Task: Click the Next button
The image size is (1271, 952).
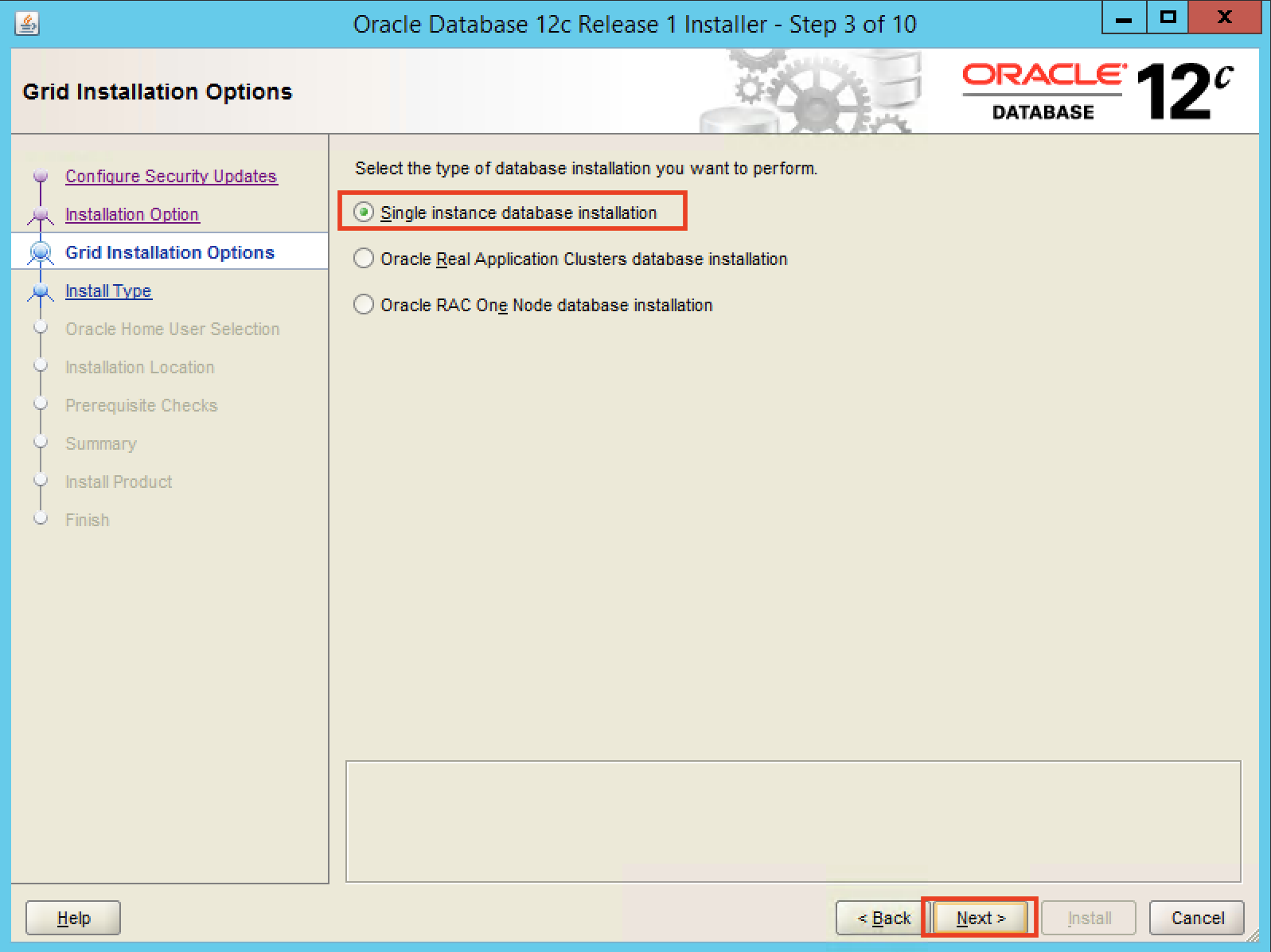Action: coord(981,918)
